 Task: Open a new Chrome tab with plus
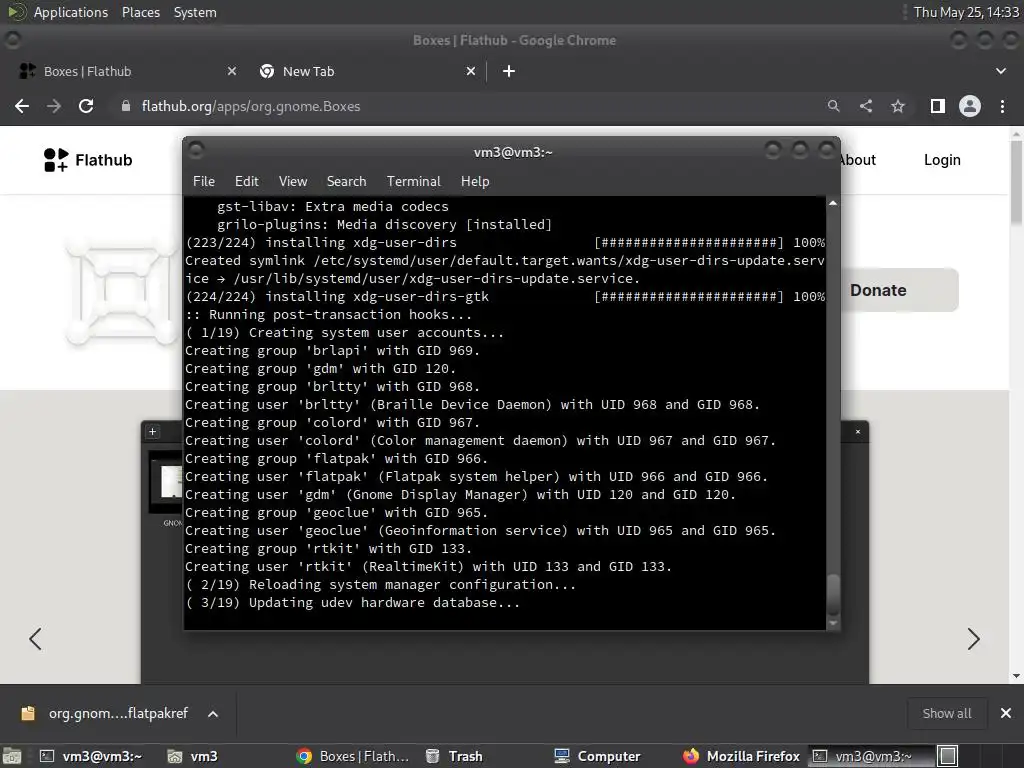[x=509, y=71]
